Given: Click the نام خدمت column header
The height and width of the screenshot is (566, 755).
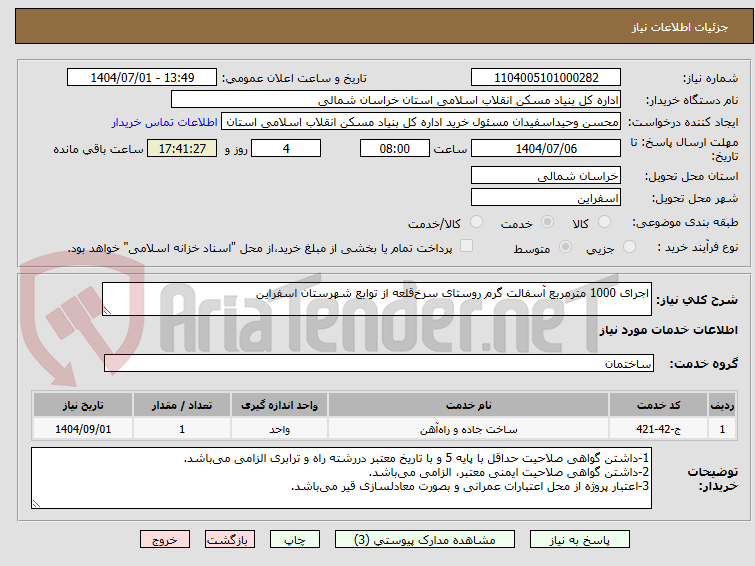Looking at the screenshot, I should tap(469, 405).
